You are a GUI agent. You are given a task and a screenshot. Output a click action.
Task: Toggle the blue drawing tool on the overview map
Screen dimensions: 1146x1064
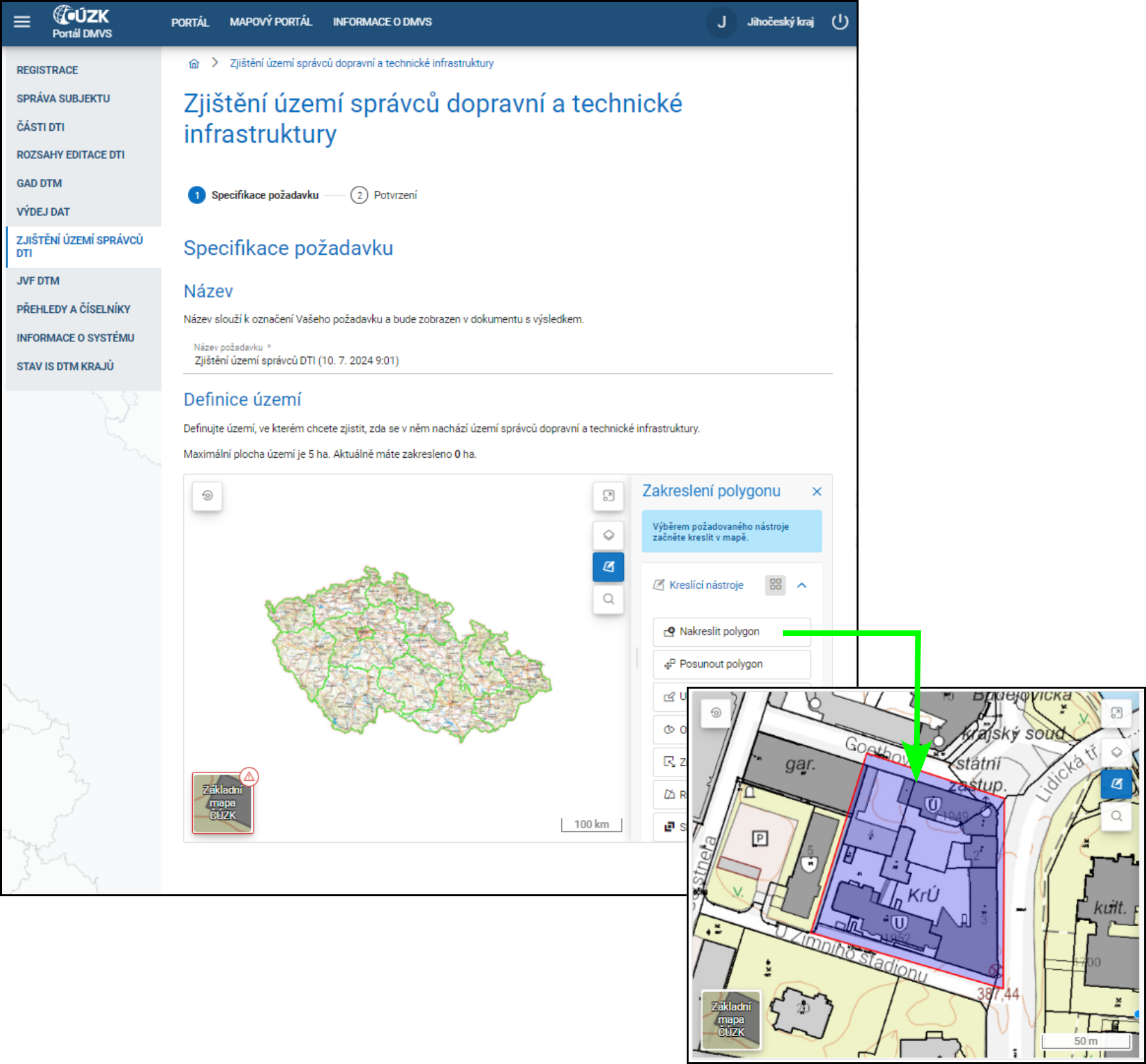pos(608,567)
